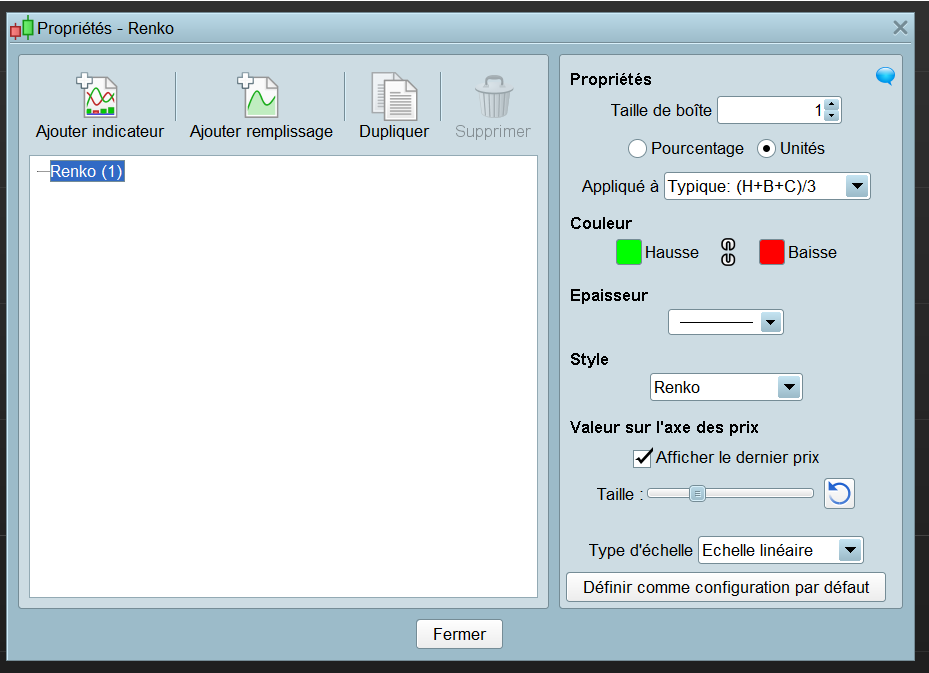The width and height of the screenshot is (929, 673).
Task: Increase Taille de boîte with up arrow
Action: click(x=832, y=104)
